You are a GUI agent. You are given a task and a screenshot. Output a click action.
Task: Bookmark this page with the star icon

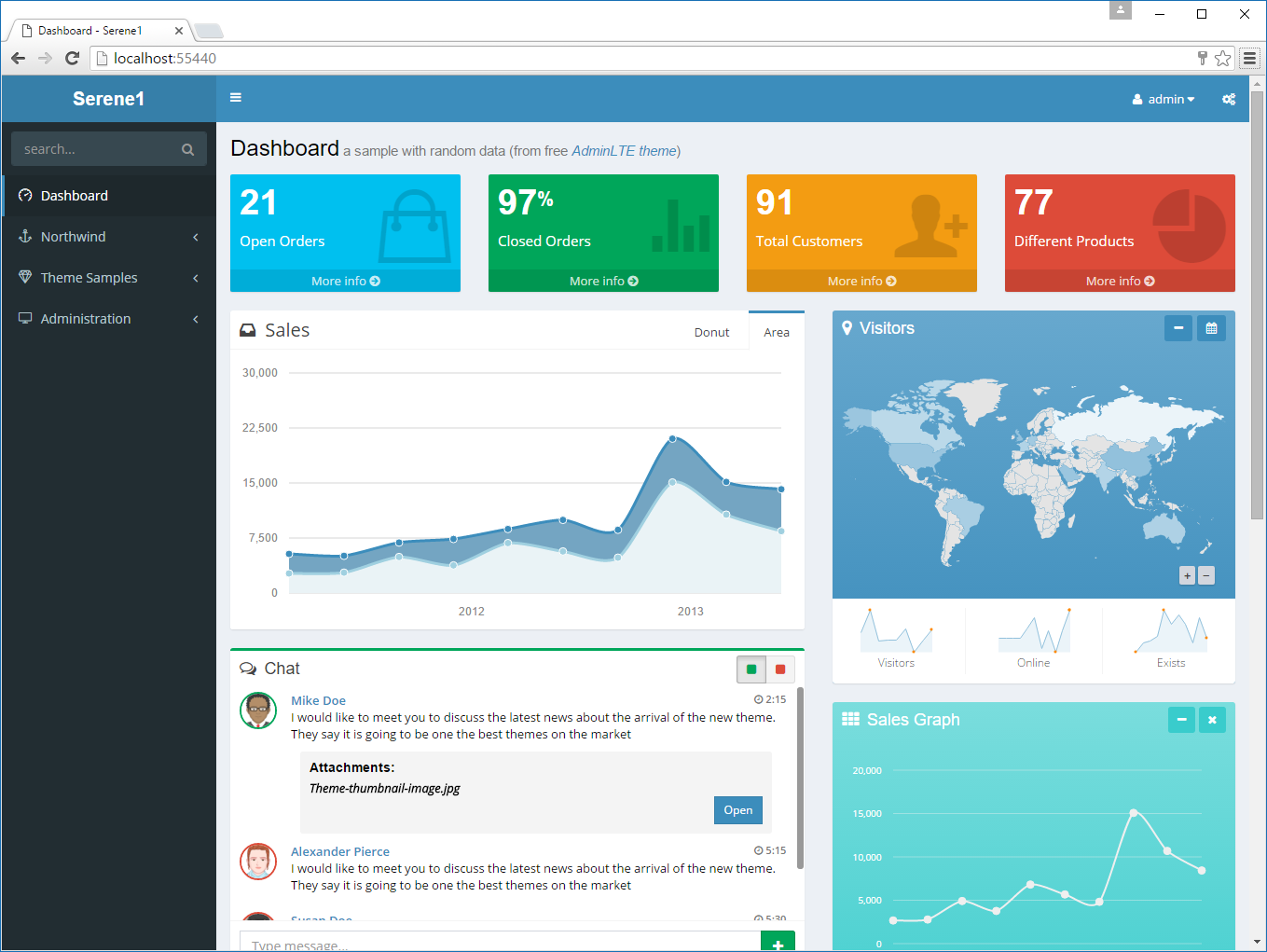click(x=1222, y=58)
